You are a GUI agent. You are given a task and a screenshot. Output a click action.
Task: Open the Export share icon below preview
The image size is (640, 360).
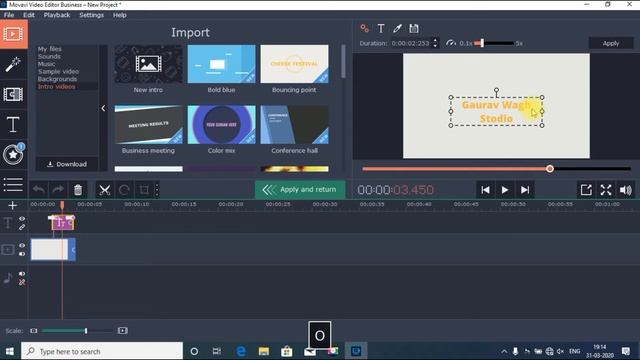pos(586,190)
